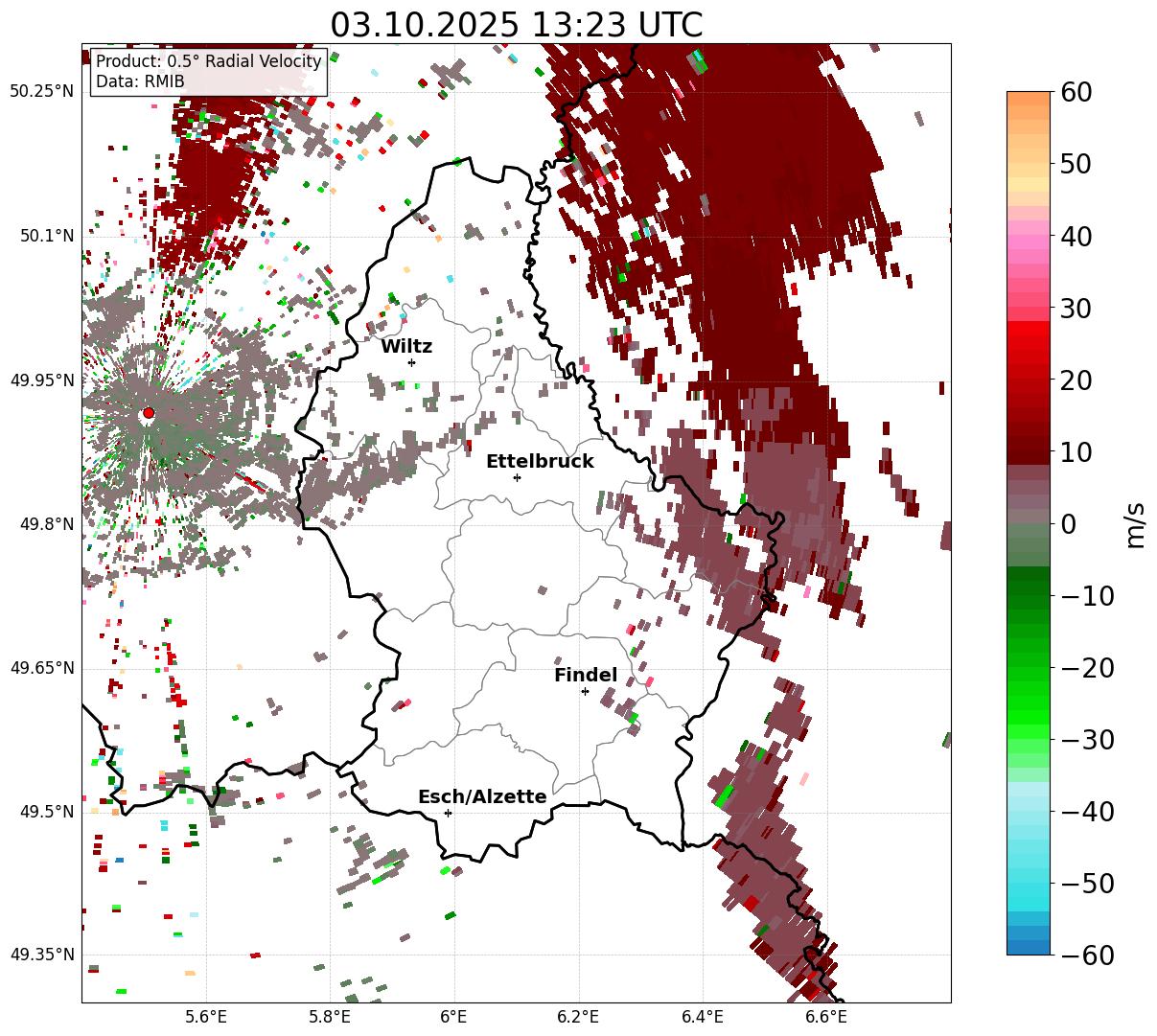Click the red radar site marker
1157x1036 pixels.
pos(148,413)
